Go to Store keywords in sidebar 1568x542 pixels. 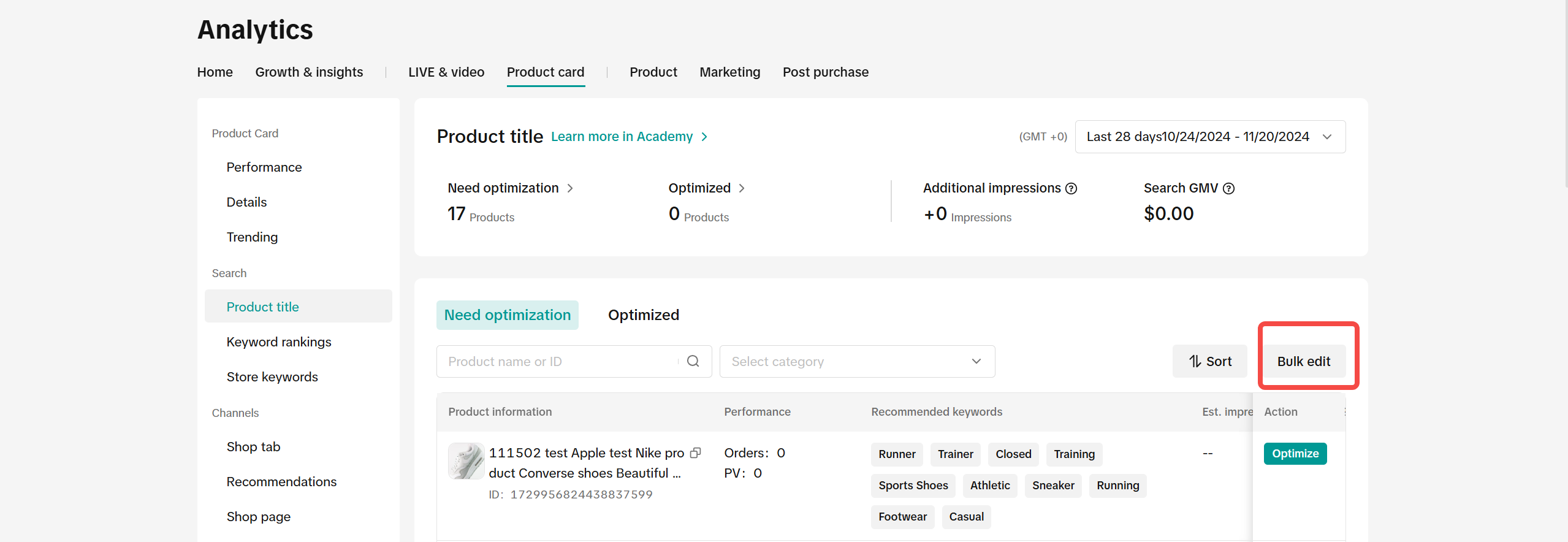(x=272, y=377)
